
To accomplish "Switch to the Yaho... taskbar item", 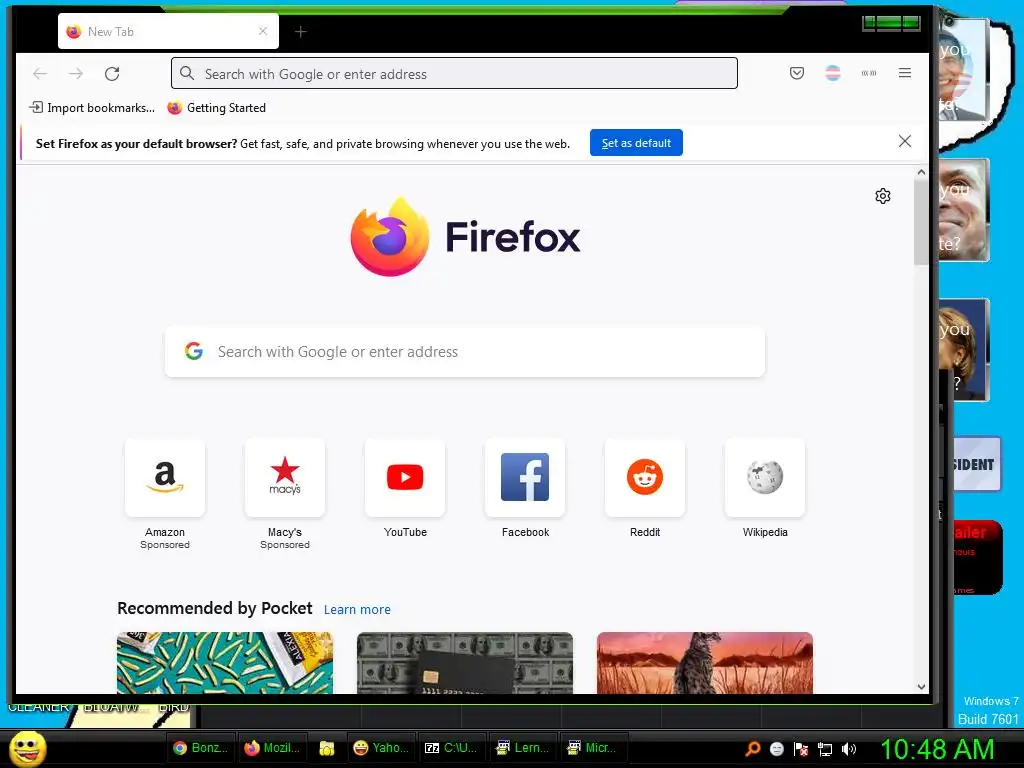I will pos(381,748).
